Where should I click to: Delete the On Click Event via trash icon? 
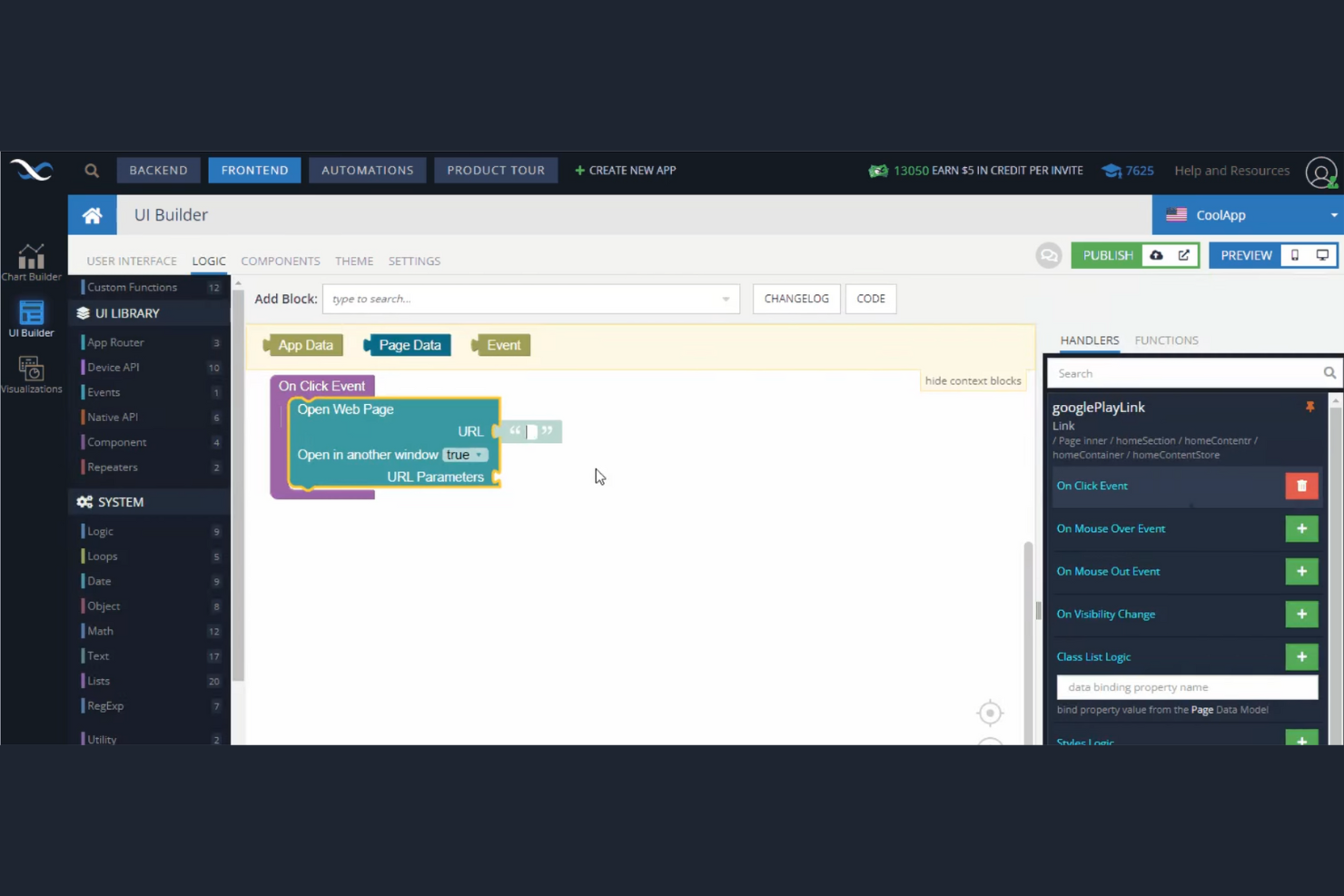[1301, 486]
